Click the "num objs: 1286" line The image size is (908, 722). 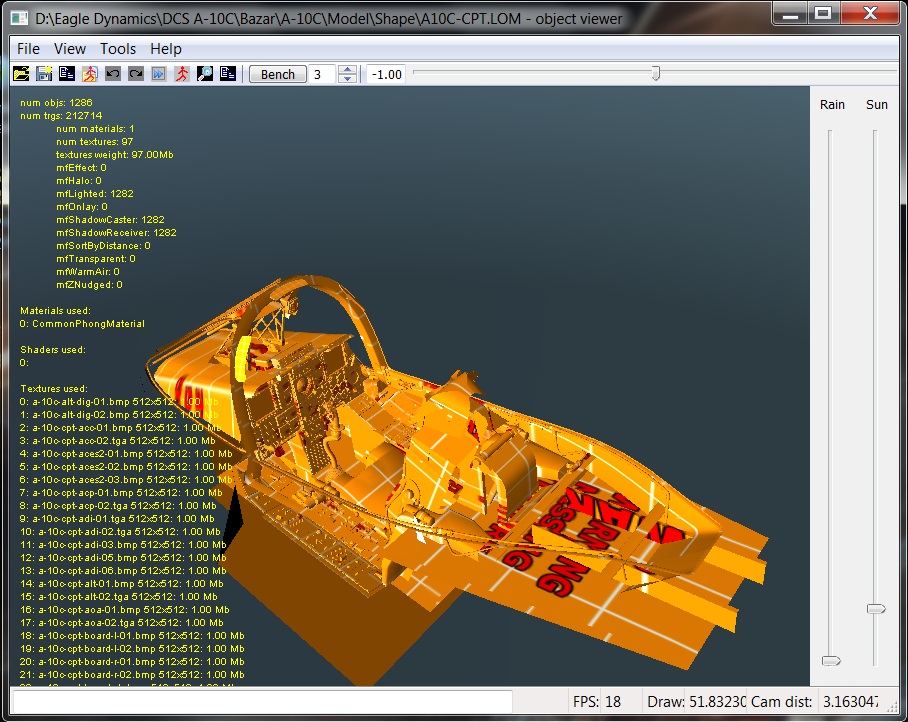[56, 102]
